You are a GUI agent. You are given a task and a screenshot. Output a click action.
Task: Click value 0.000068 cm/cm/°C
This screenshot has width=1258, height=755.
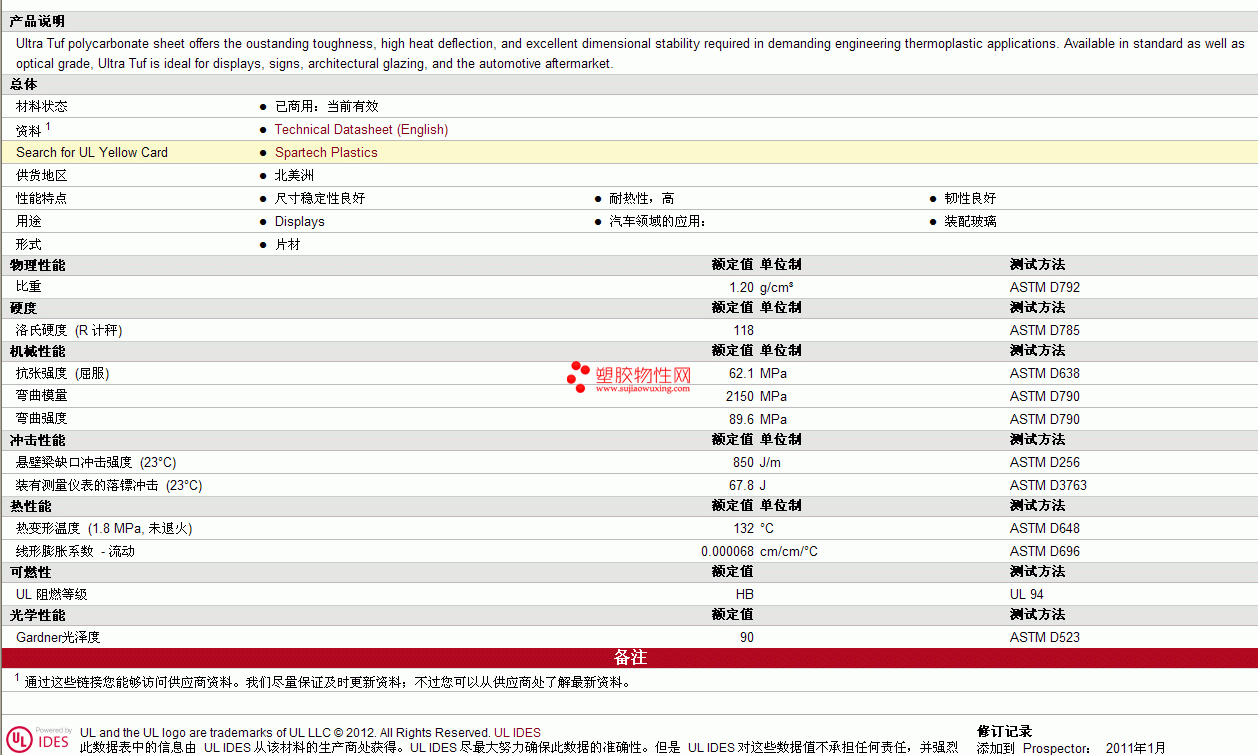tap(759, 551)
